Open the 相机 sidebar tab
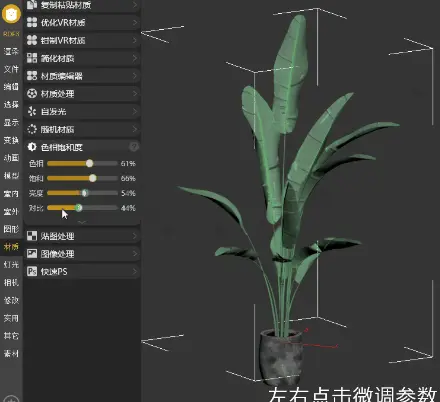The width and height of the screenshot is (440, 402). (11, 283)
